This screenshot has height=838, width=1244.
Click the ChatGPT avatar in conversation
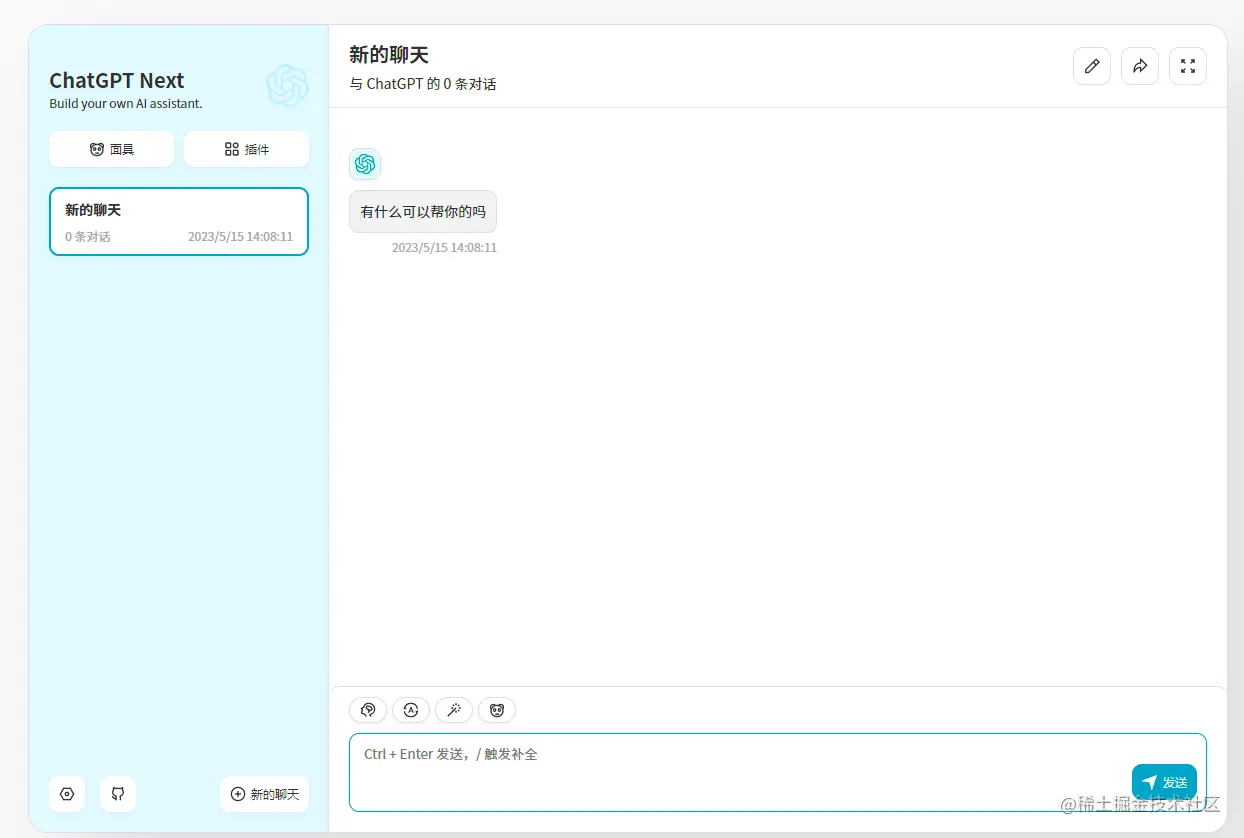(365, 164)
